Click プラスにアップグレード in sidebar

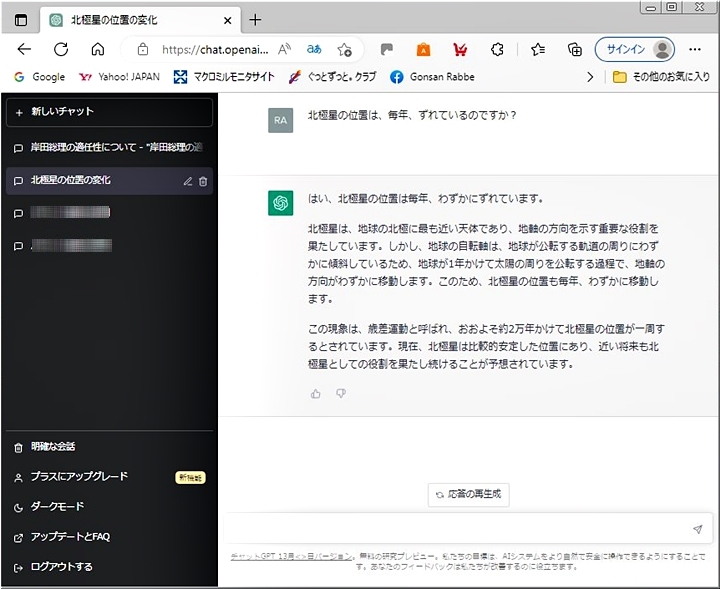[x=79, y=477]
